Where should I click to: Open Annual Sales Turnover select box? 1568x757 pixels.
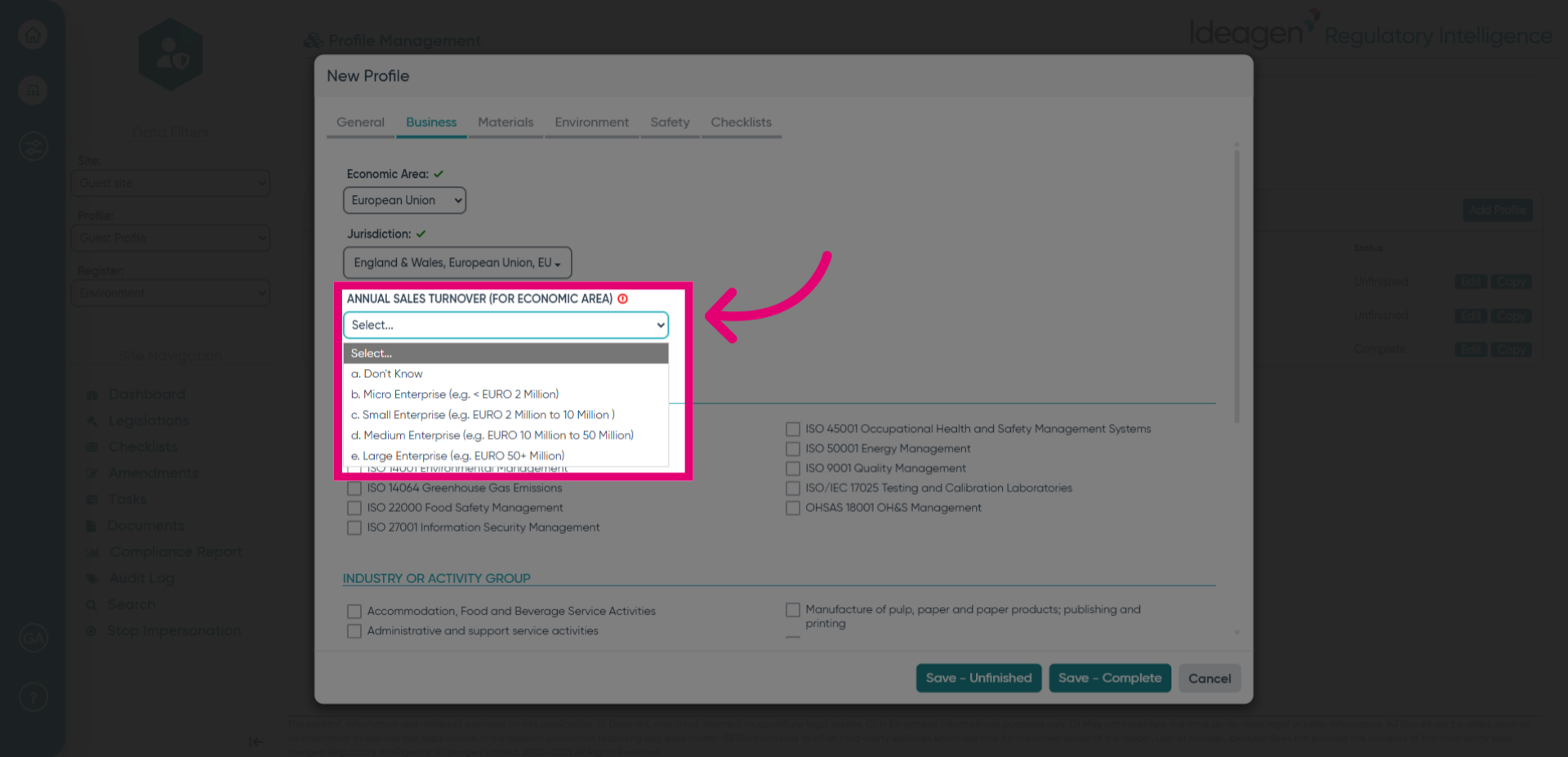pyautogui.click(x=506, y=325)
